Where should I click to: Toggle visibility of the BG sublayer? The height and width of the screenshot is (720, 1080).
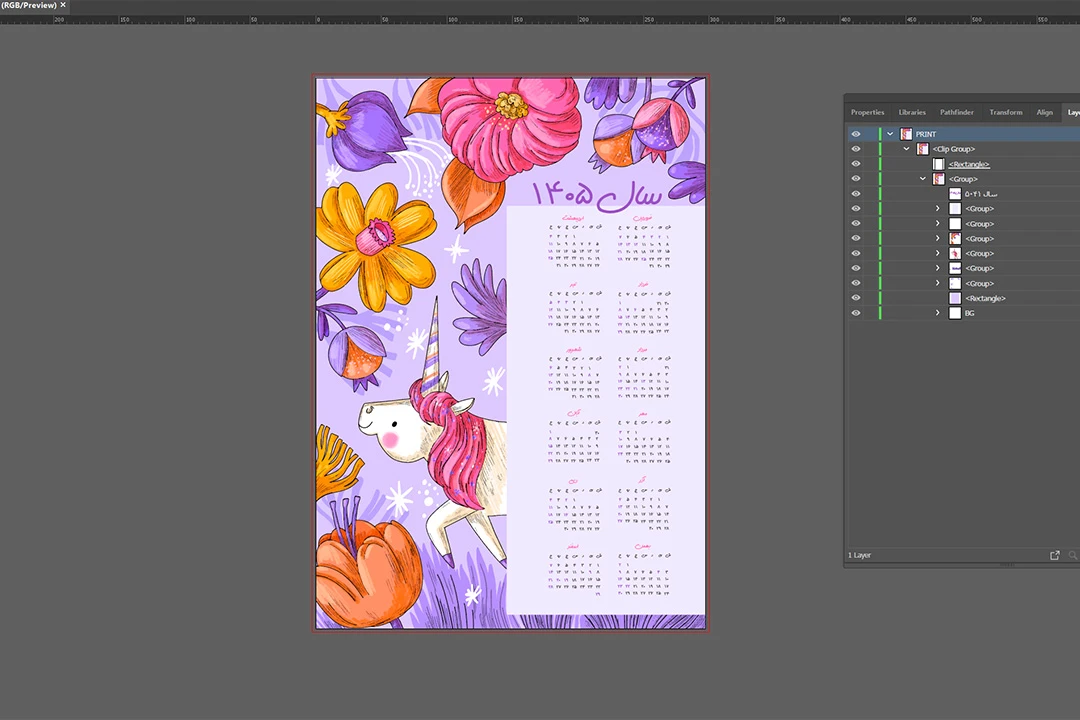click(855, 313)
